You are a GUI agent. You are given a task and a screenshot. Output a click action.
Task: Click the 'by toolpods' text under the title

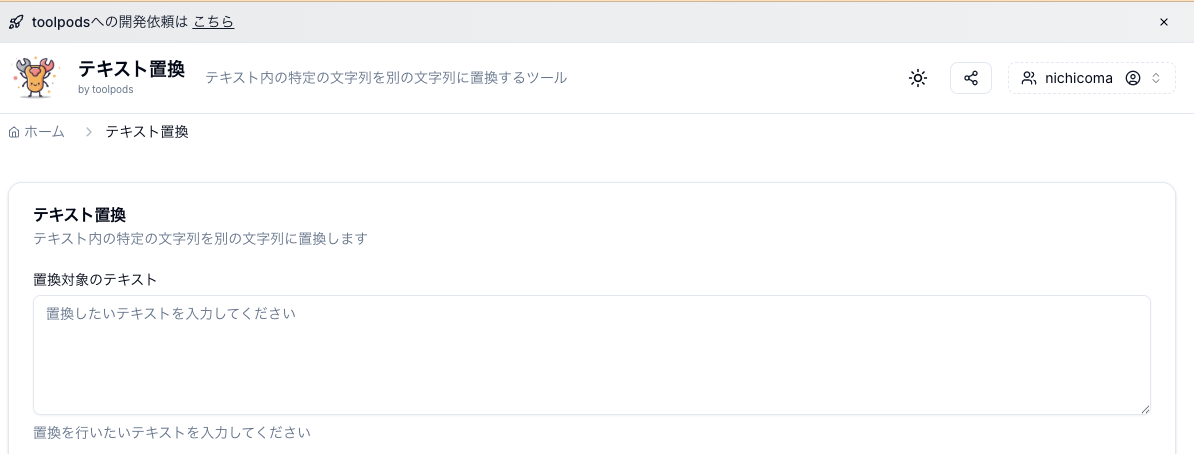point(105,89)
